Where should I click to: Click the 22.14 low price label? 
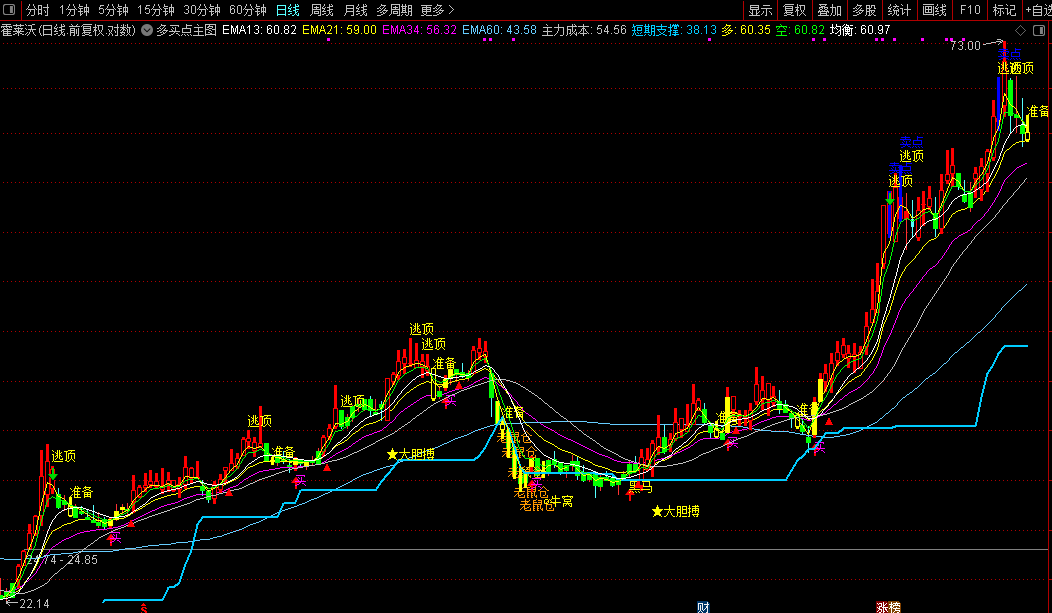(34, 604)
